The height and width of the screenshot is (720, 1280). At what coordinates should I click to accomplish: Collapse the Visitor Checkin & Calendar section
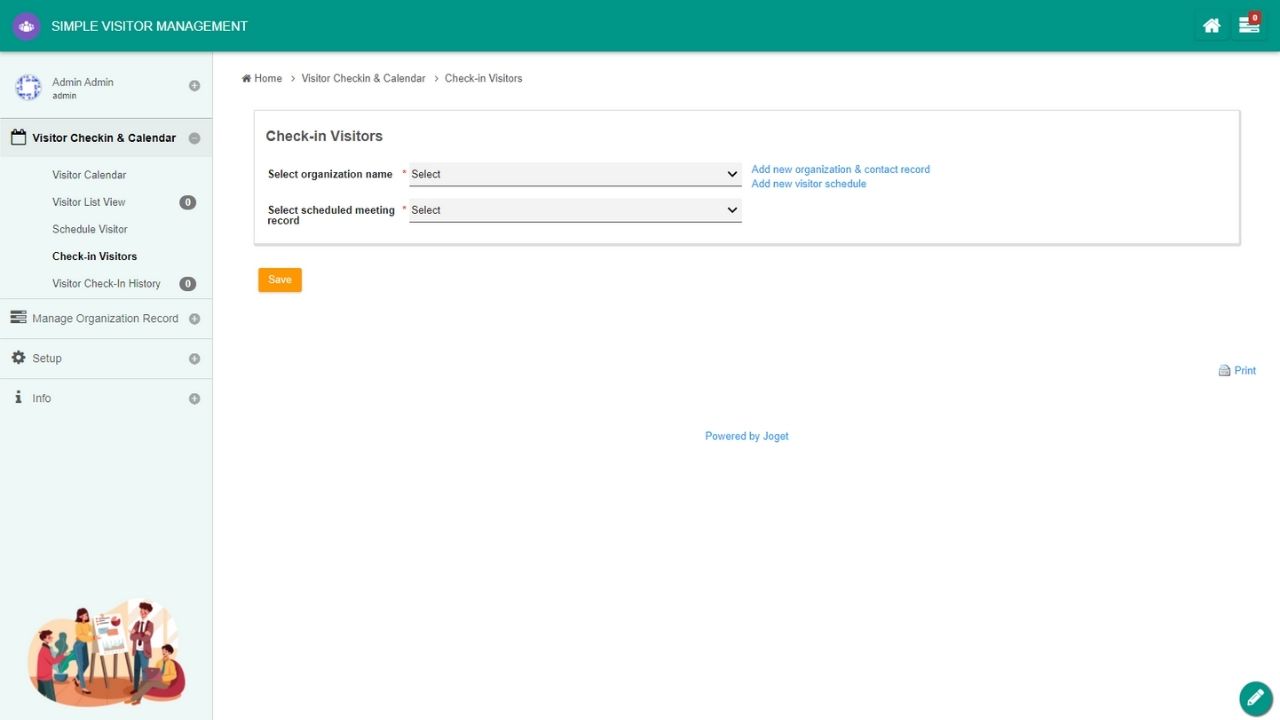194,139
